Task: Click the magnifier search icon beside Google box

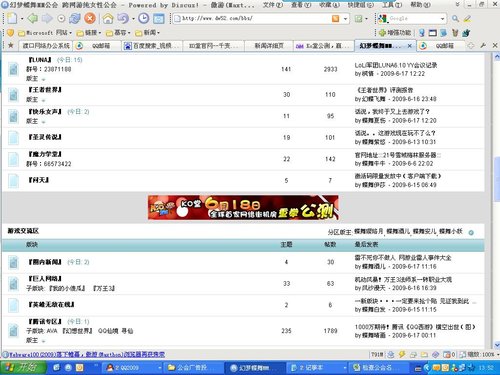Action: [455, 19]
